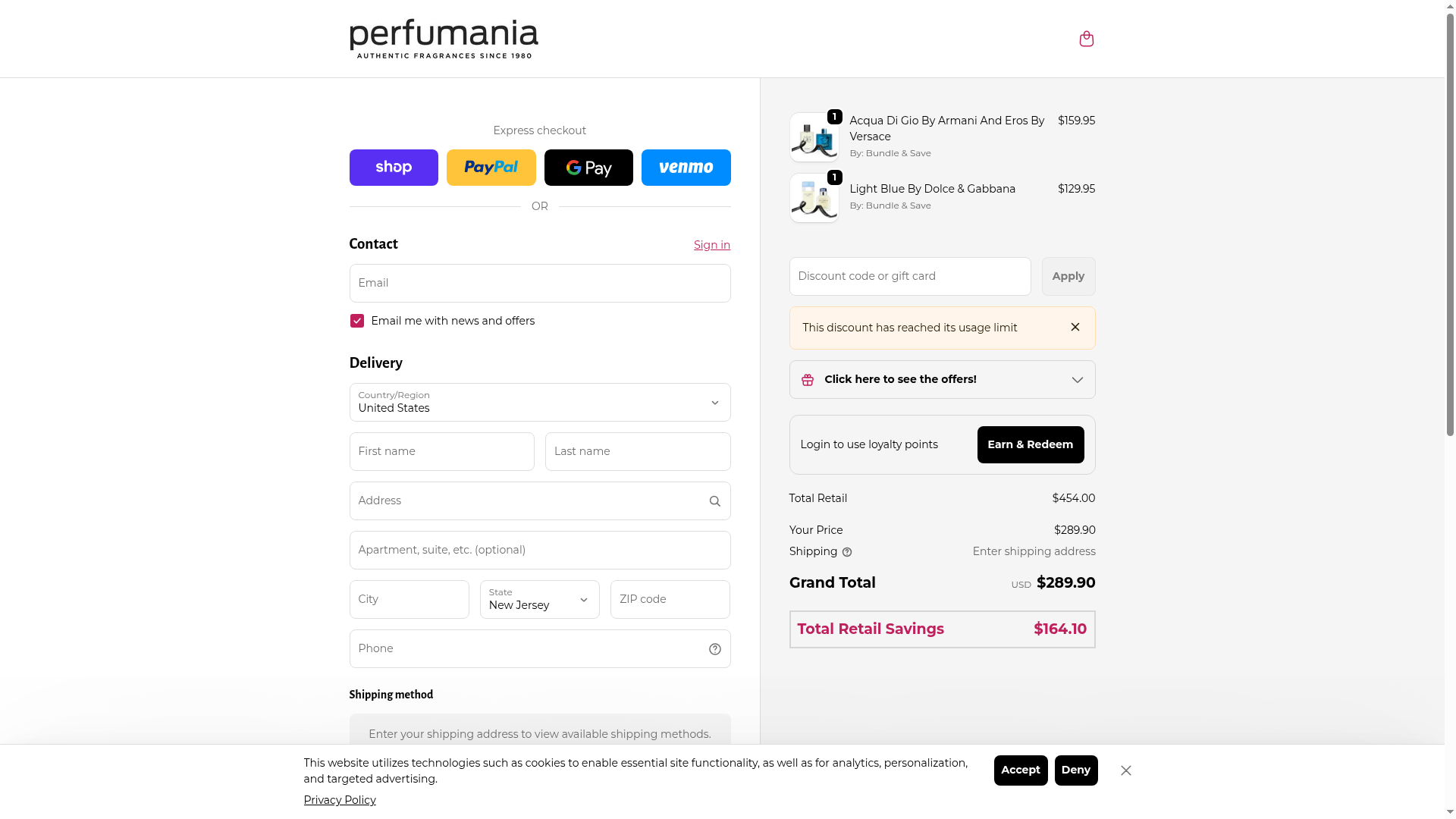Viewport: 1456px width, 819px height.
Task: Dismiss the discount usage limit message
Action: coord(1075,328)
